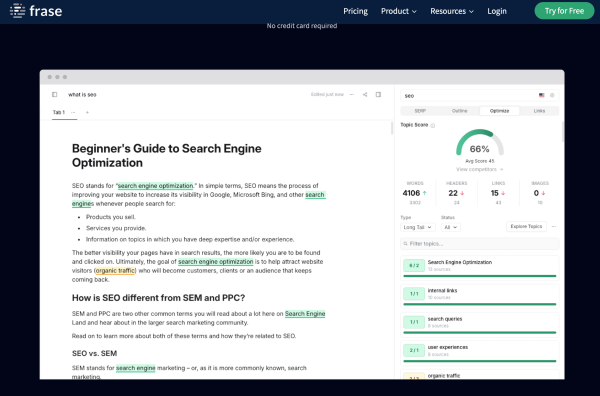This screenshot has height=396, width=600.
Task: Open the Long Tail type dropdown
Action: (417, 227)
